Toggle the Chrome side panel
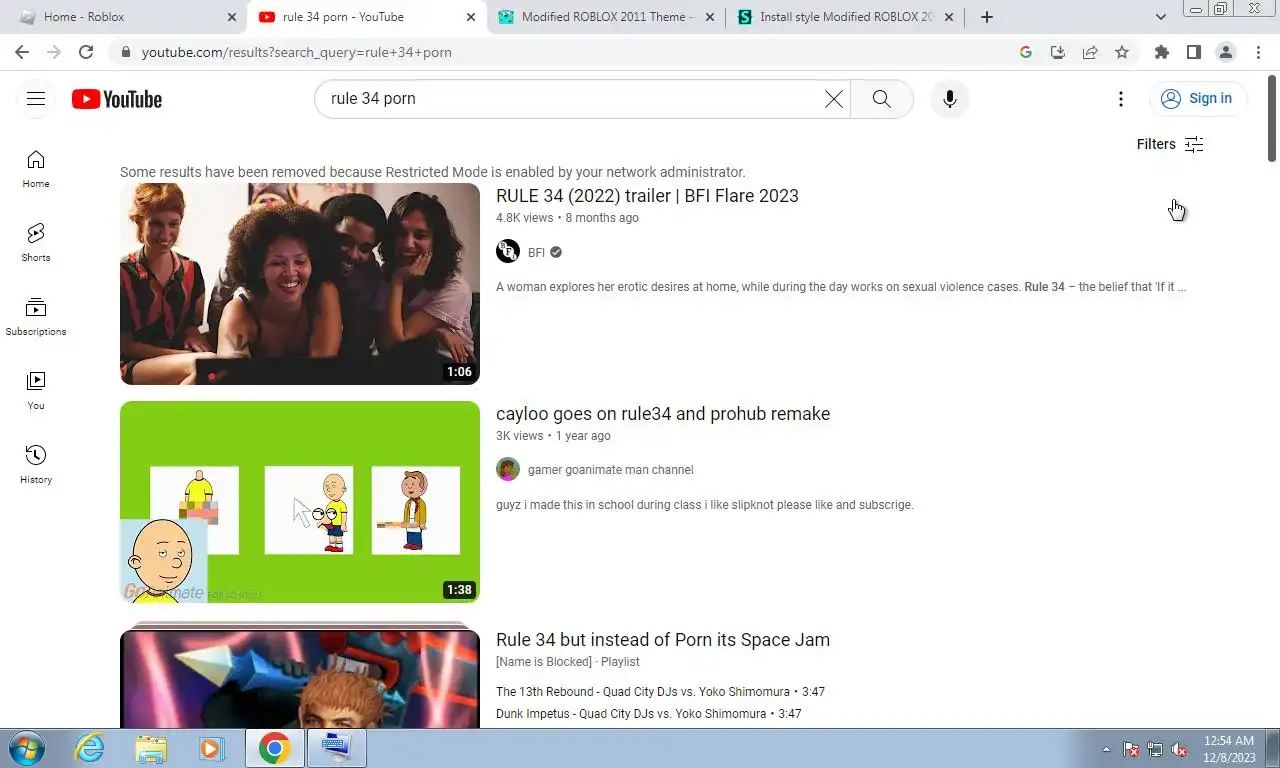 [x=1193, y=52]
